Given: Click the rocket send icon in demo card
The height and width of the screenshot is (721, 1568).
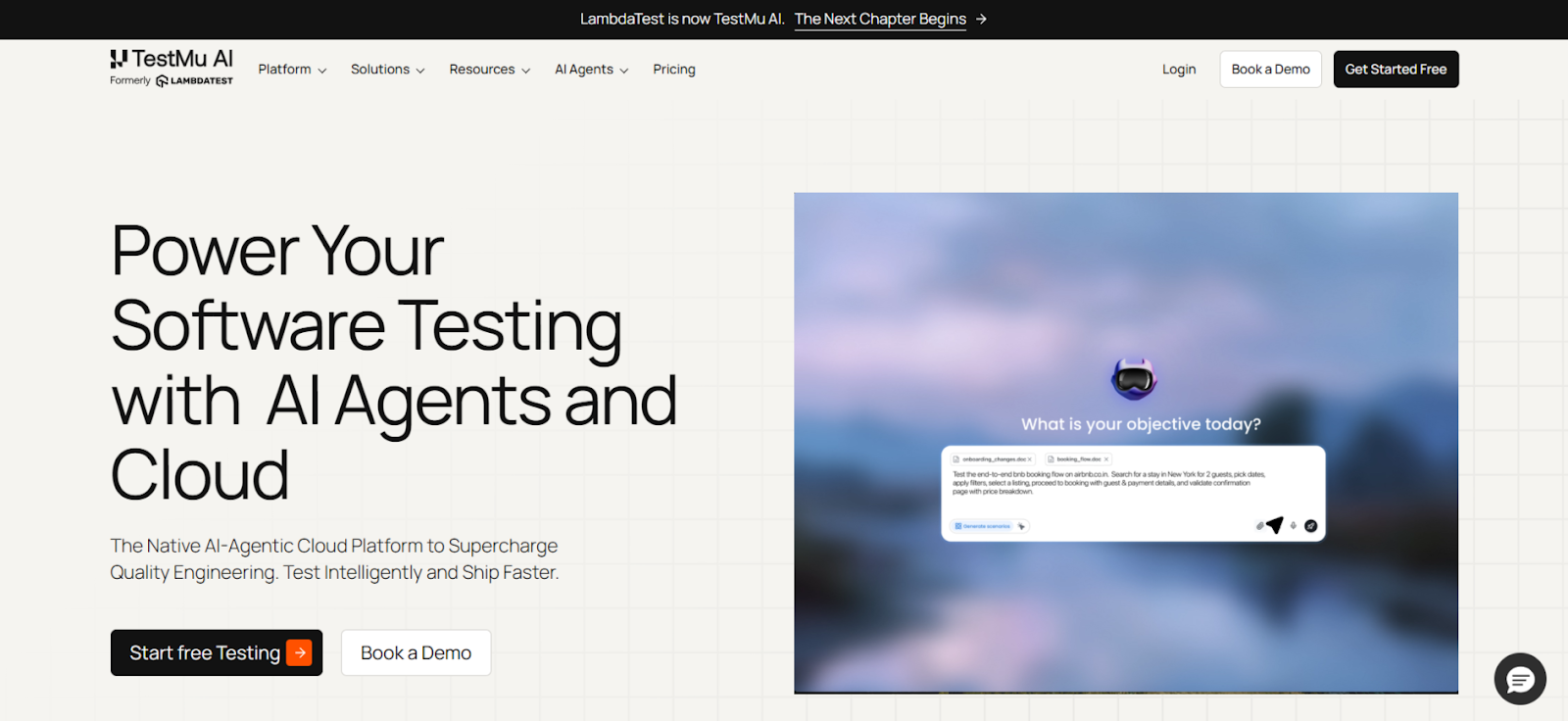Looking at the screenshot, I should pyautogui.click(x=1310, y=526).
